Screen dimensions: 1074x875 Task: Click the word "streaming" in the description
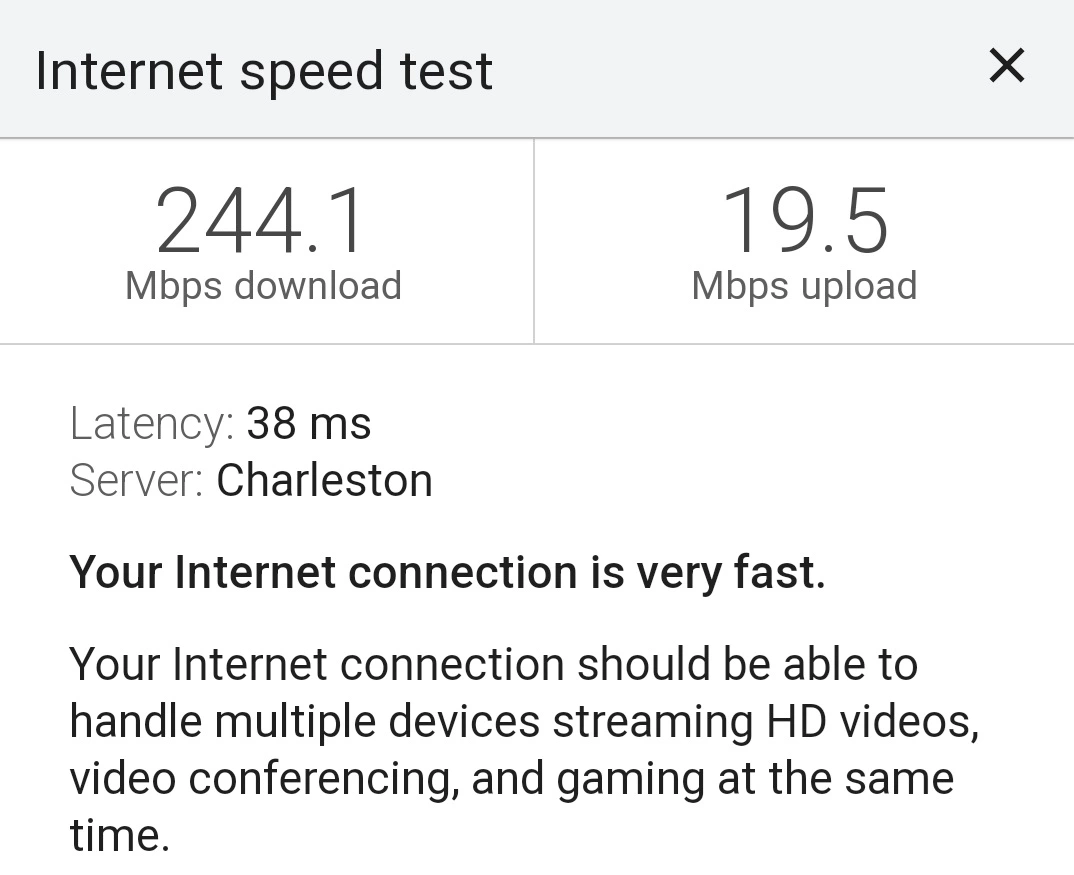click(653, 724)
